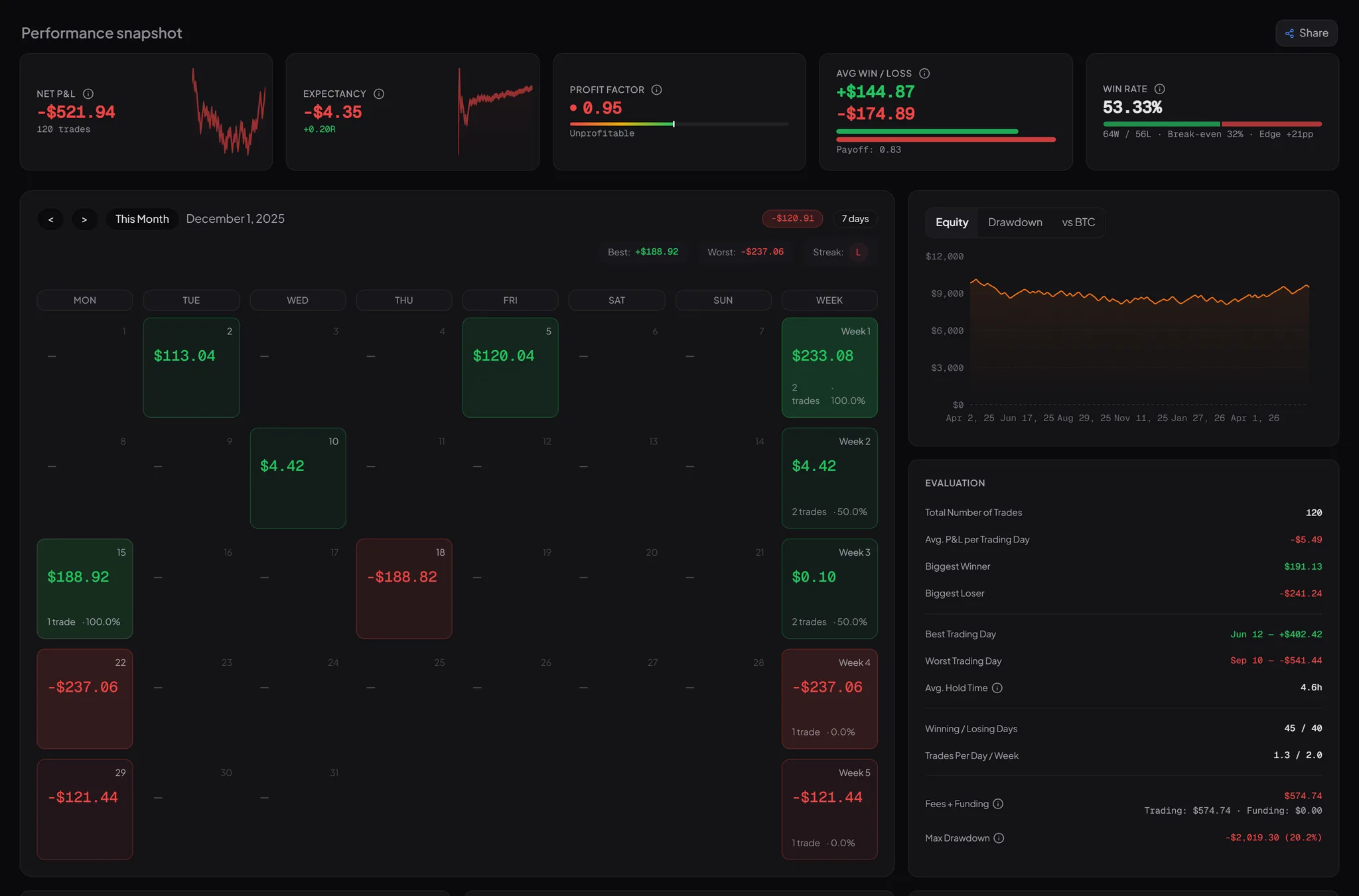Click the -$120.91 period total badge

coord(792,219)
